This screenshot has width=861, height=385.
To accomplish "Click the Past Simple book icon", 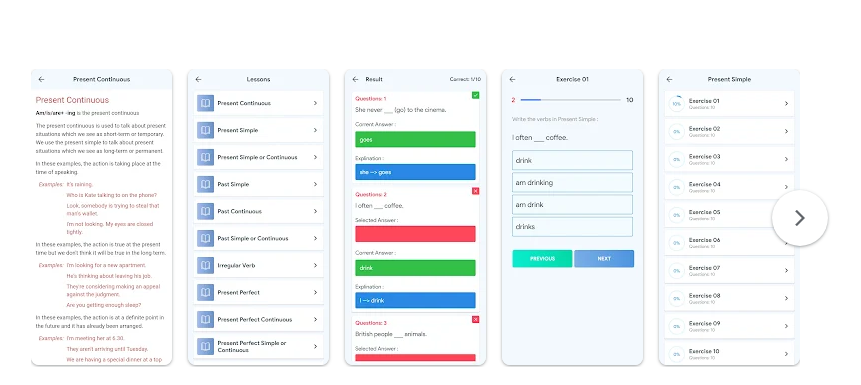I will coord(205,185).
